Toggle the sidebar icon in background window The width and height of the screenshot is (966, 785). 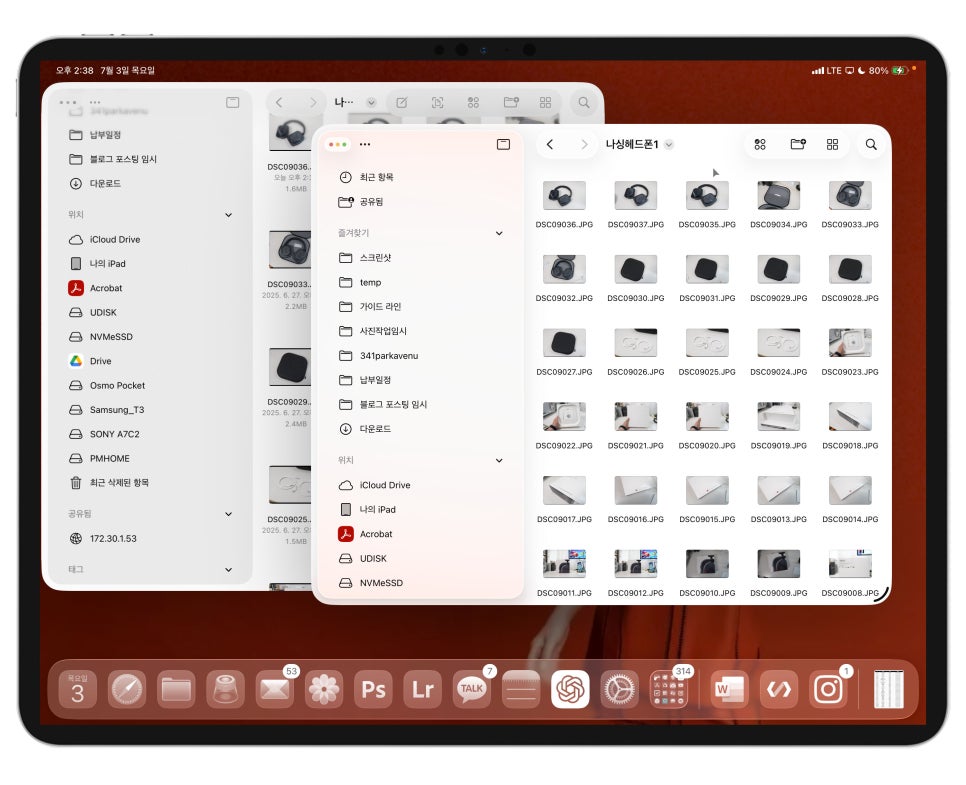point(232,102)
